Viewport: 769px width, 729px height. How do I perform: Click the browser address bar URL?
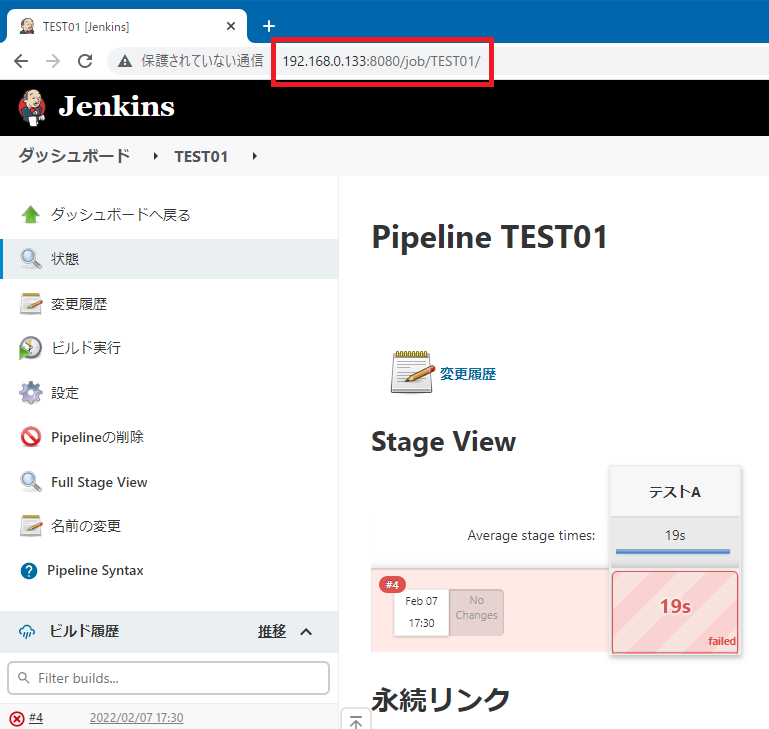pos(382,61)
